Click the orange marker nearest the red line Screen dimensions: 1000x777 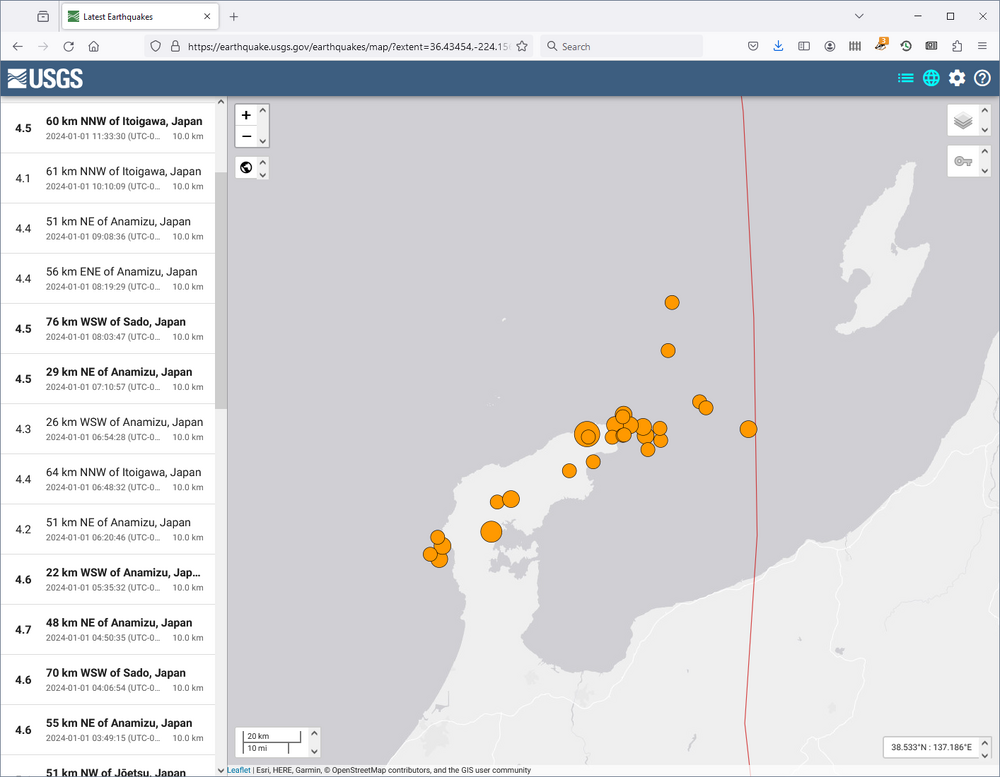(x=748, y=429)
